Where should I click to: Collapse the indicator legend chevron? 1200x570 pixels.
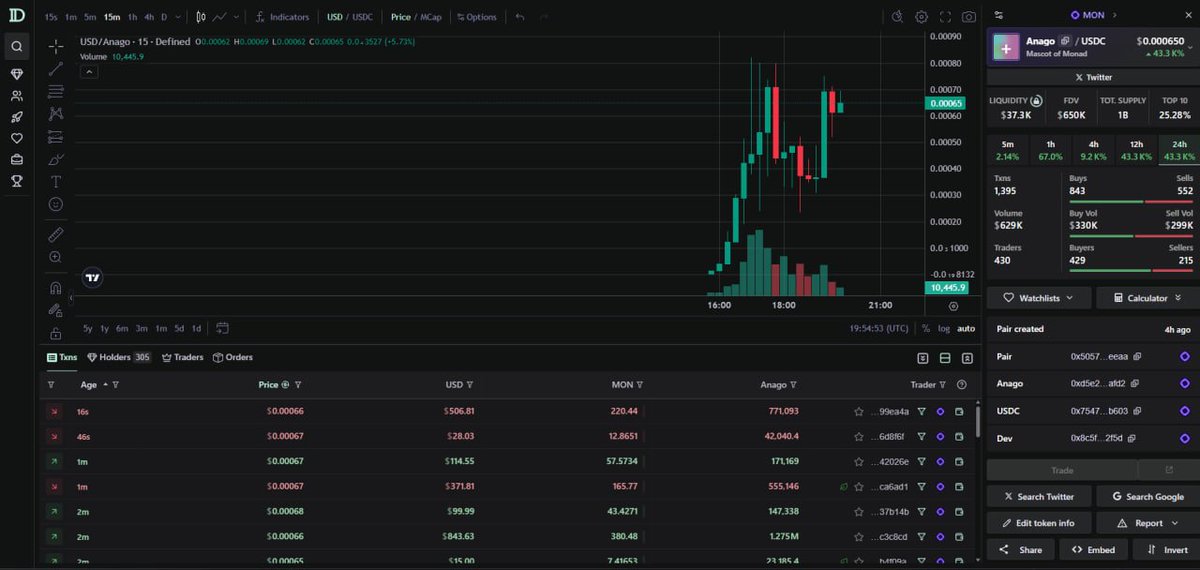(x=89, y=72)
